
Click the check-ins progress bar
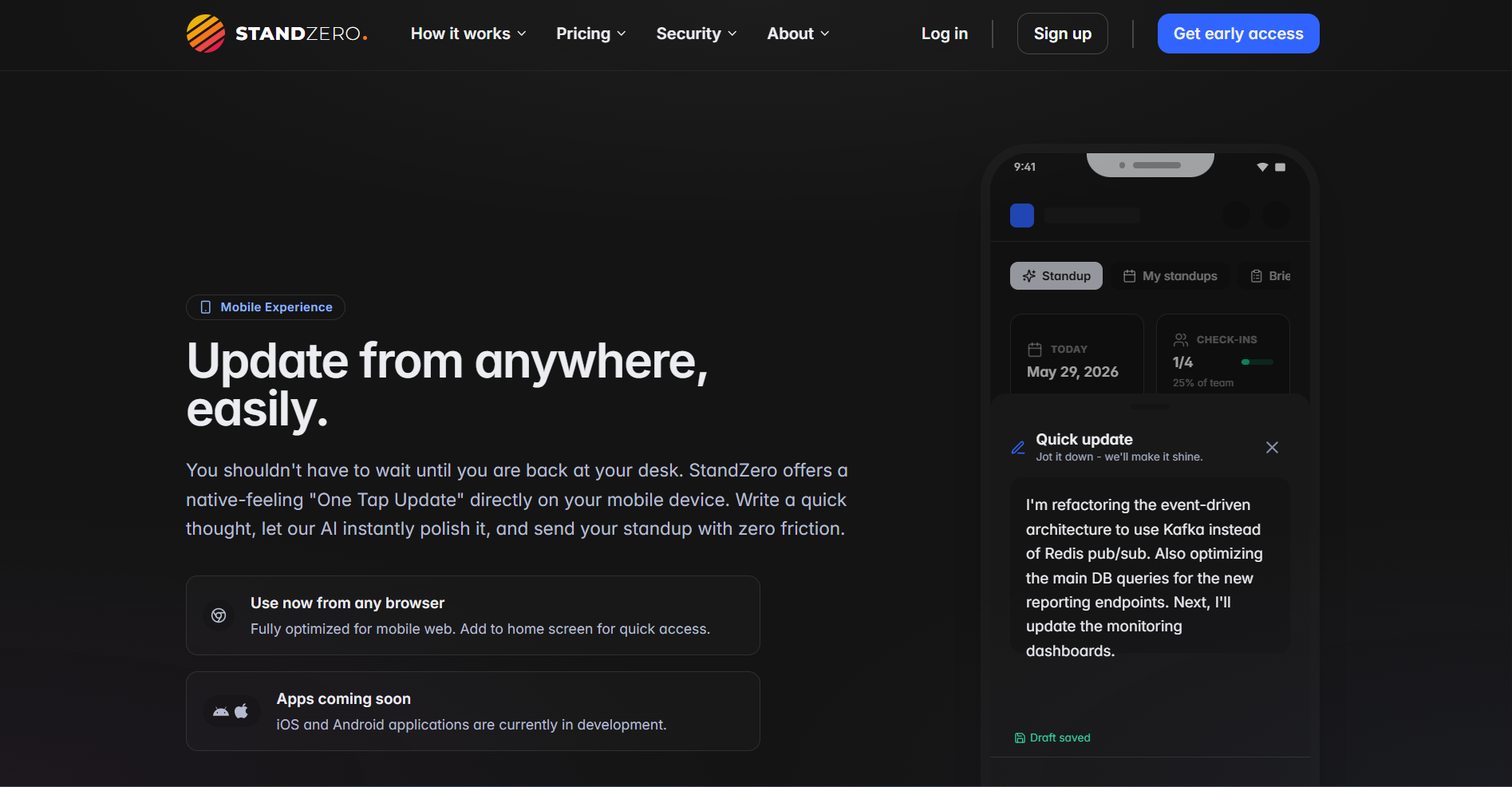1257,362
